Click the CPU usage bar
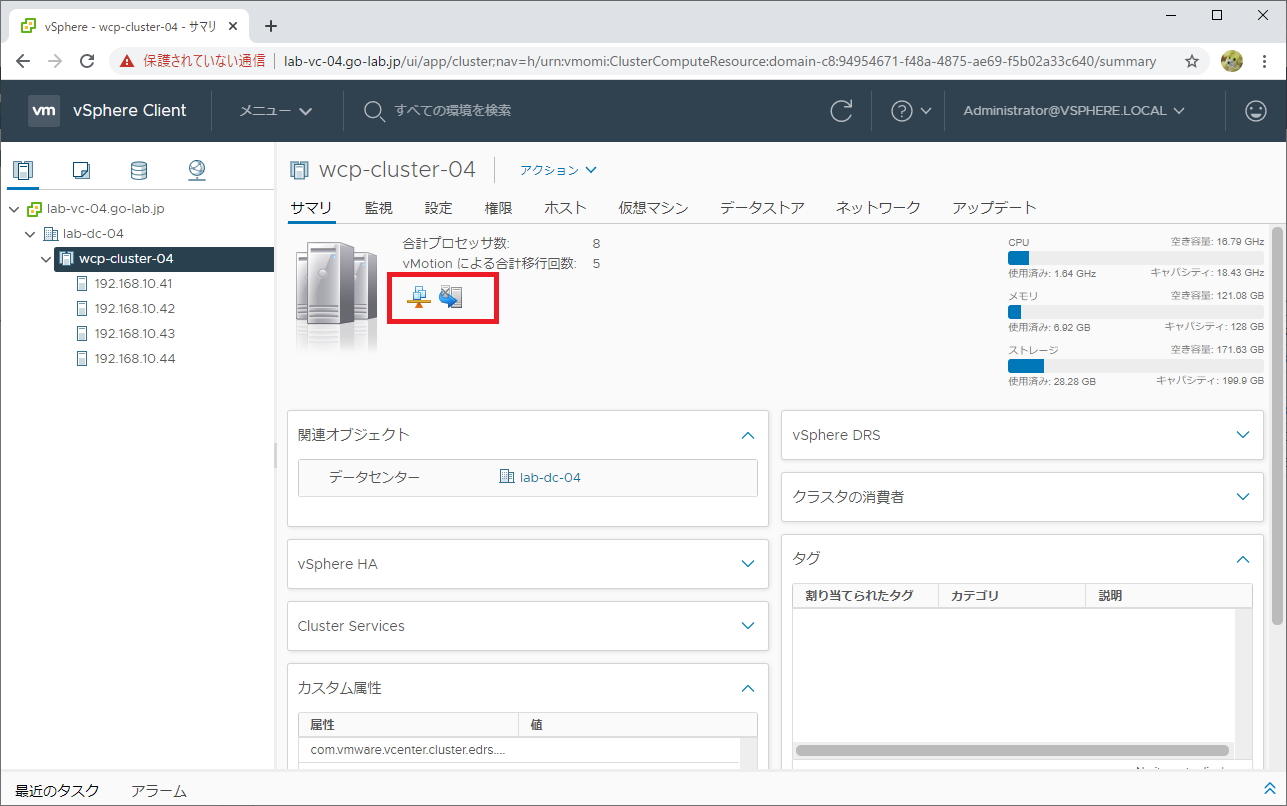1287x806 pixels. [1135, 258]
